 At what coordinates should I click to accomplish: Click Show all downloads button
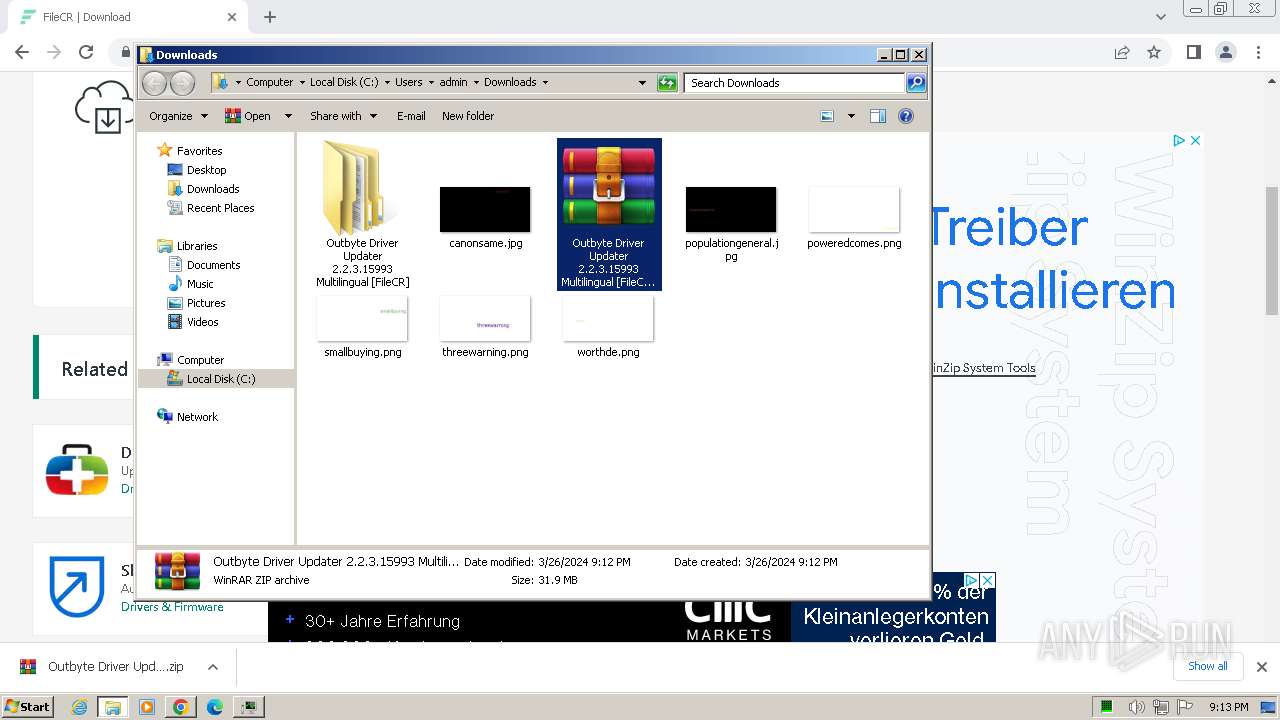coord(1208,666)
